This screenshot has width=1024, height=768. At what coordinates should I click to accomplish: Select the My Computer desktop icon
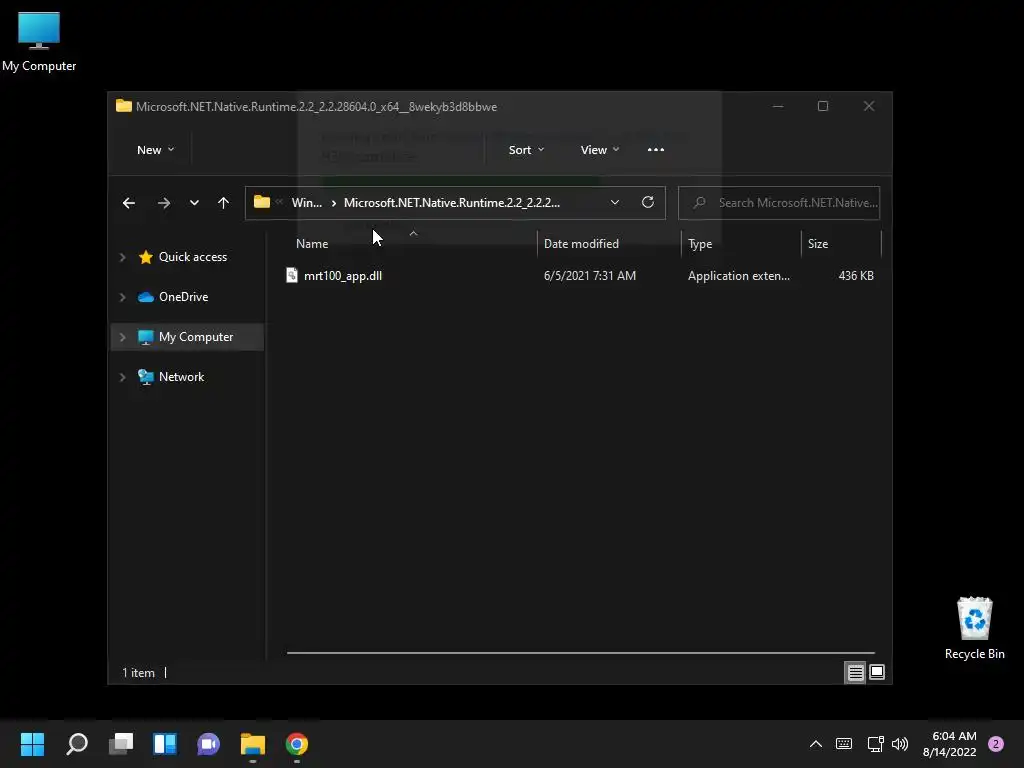[x=39, y=41]
